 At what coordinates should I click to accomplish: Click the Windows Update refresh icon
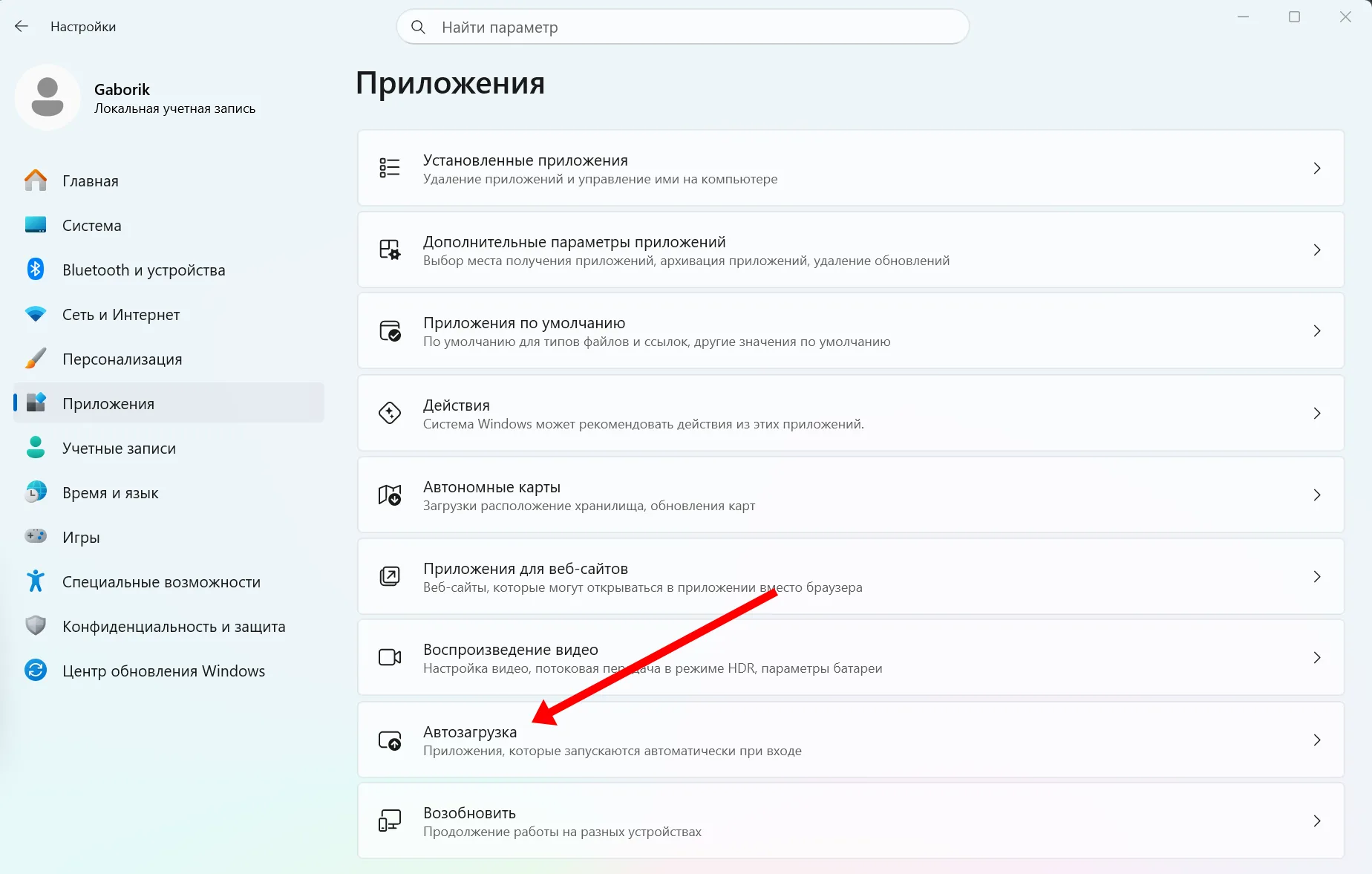click(36, 671)
